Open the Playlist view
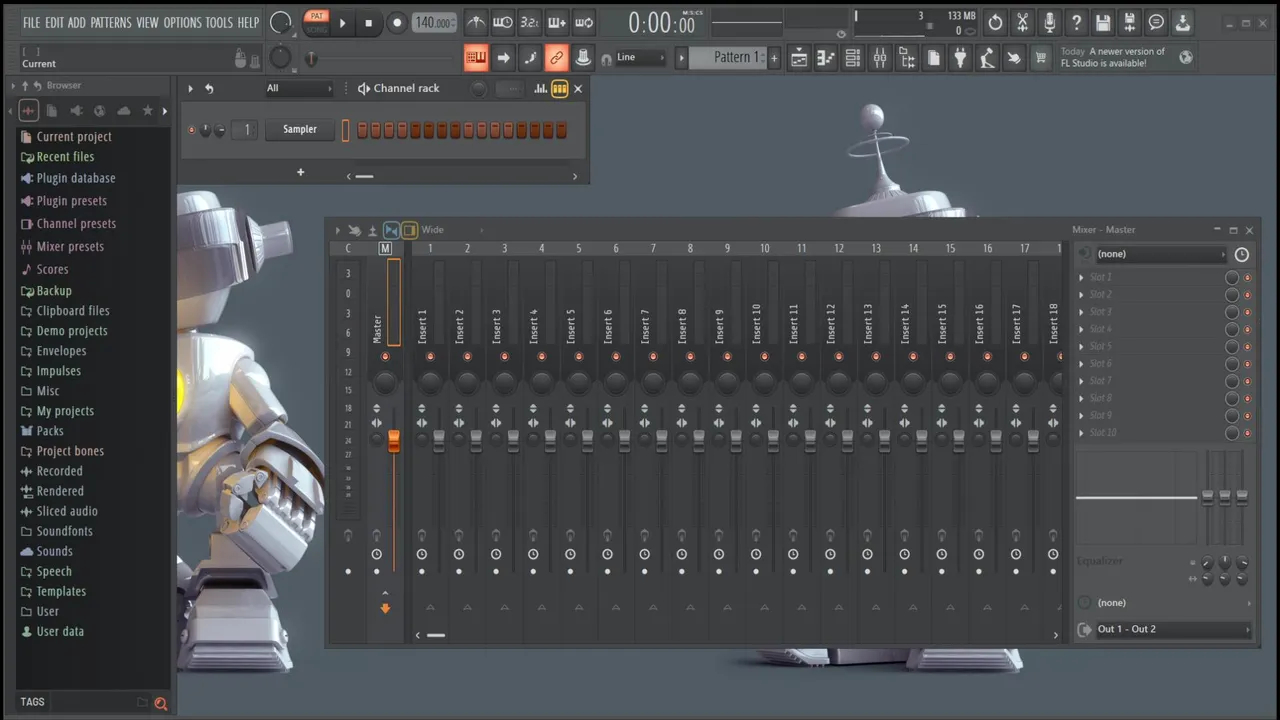1280x720 pixels. click(799, 58)
